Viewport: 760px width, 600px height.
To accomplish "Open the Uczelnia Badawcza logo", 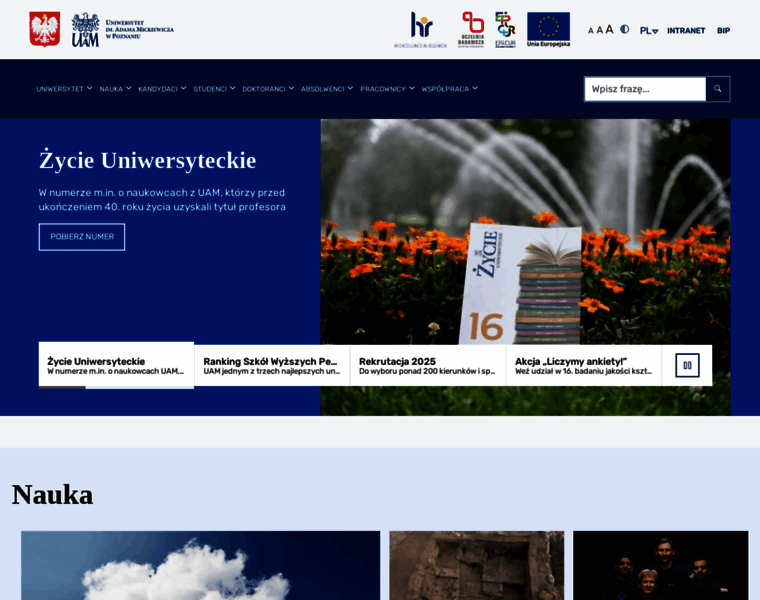I will point(472,30).
